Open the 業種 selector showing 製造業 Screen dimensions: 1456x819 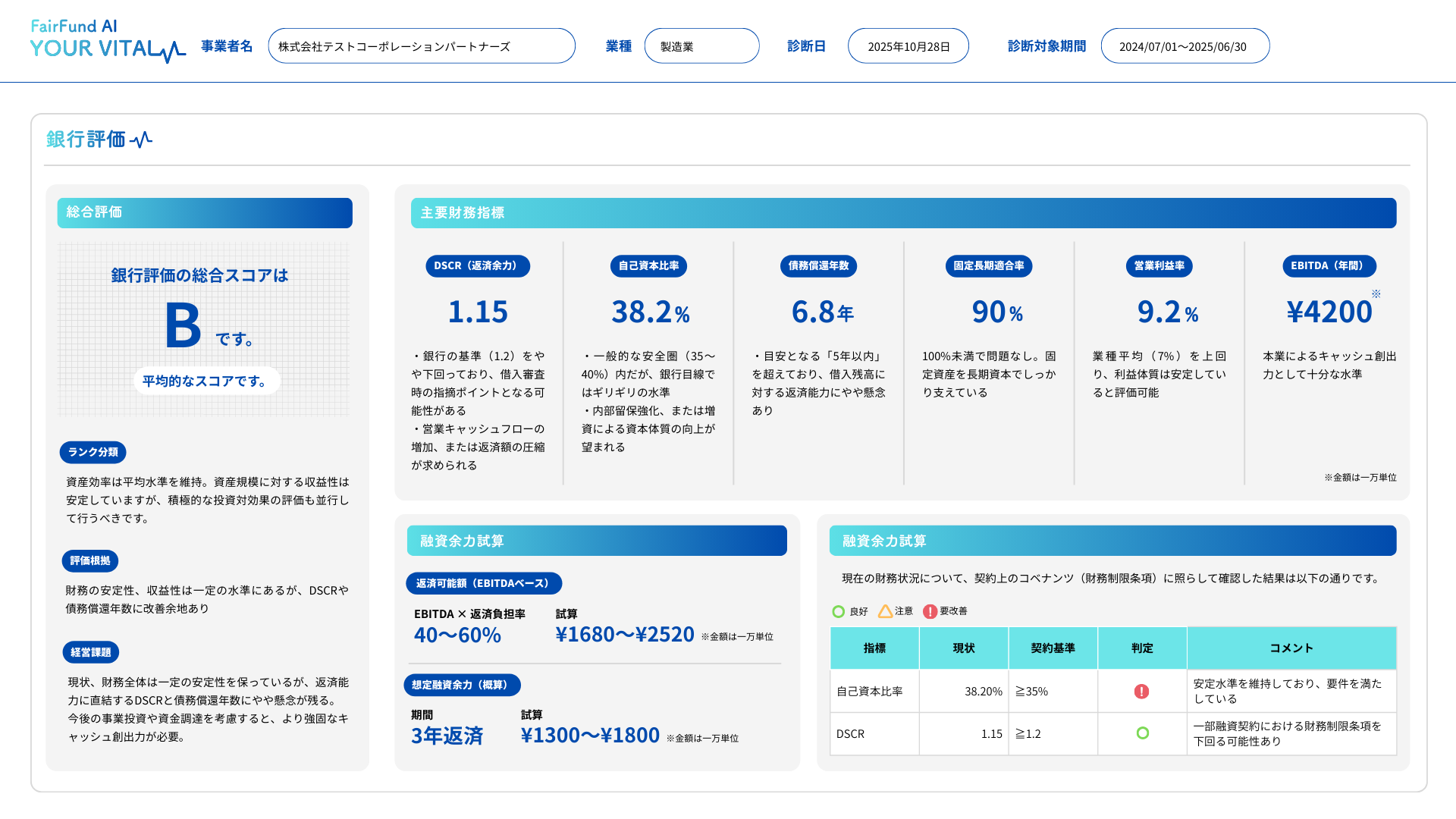click(701, 45)
